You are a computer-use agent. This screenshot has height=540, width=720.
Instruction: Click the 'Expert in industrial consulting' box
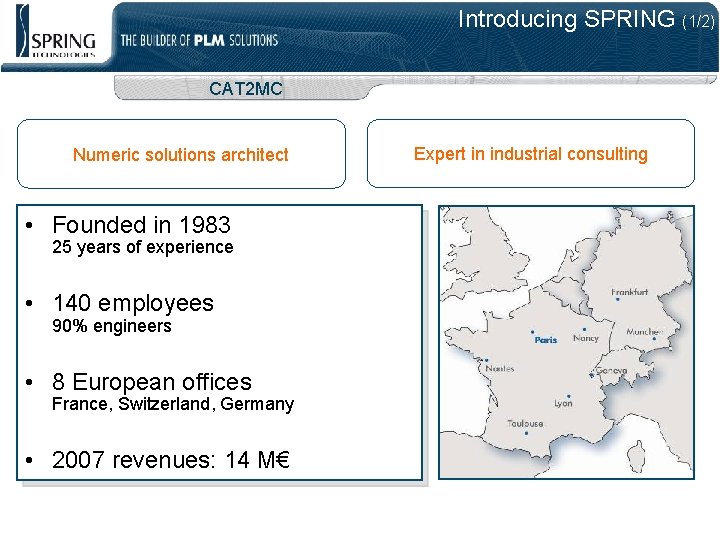pyautogui.click(x=531, y=153)
